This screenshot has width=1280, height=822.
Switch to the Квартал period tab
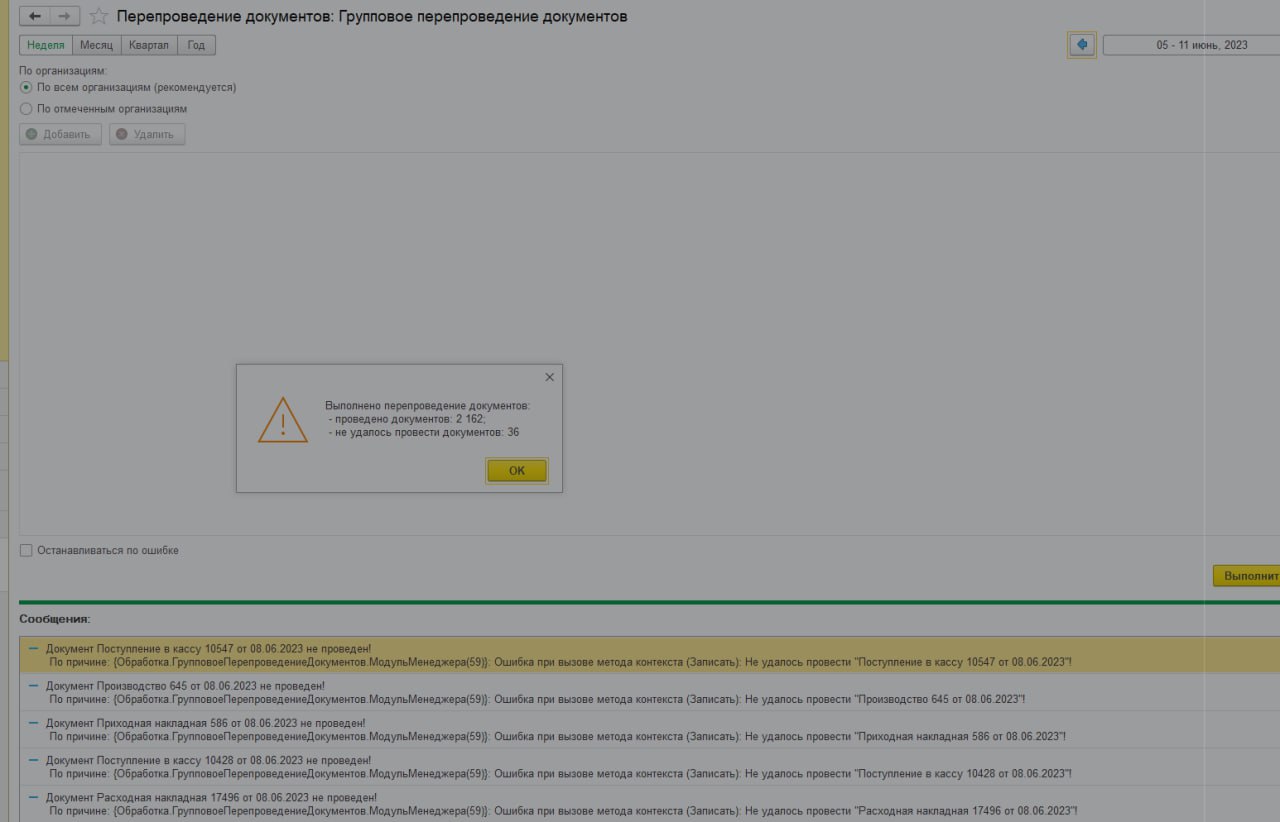coord(149,45)
